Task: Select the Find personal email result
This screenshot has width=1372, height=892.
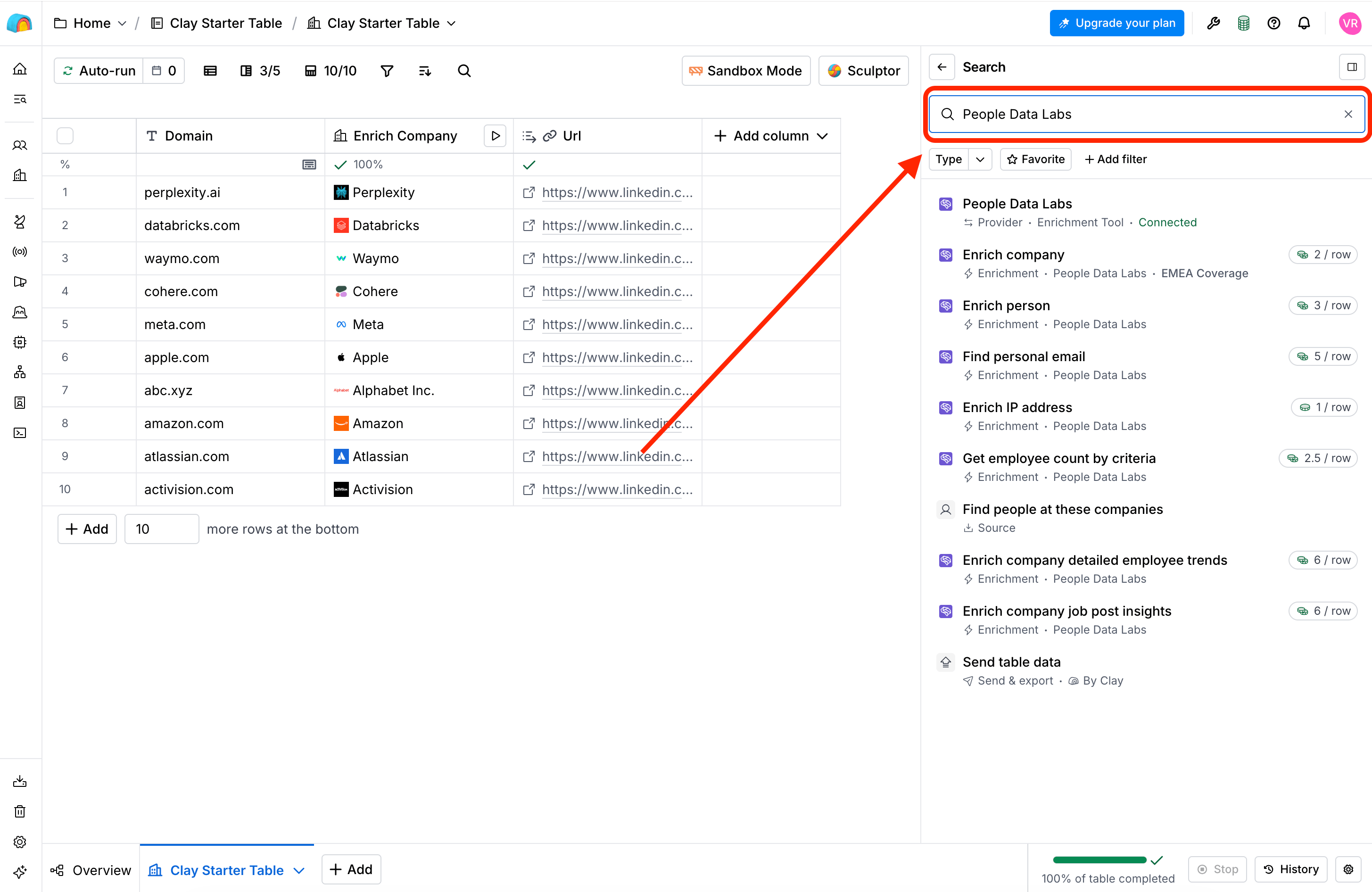Action: pyautogui.click(x=1146, y=365)
